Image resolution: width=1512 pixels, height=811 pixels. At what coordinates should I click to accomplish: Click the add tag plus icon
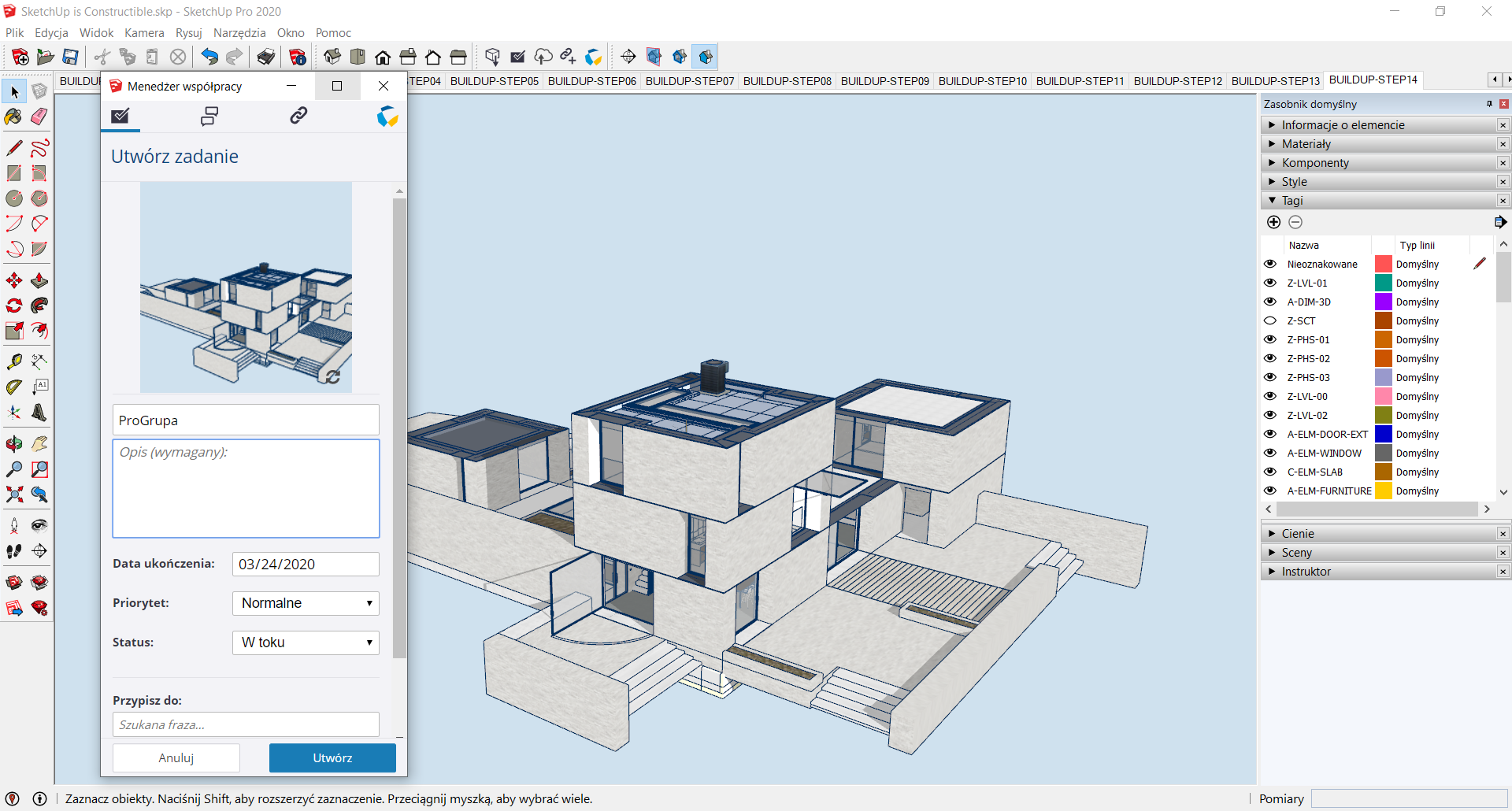coord(1273,222)
